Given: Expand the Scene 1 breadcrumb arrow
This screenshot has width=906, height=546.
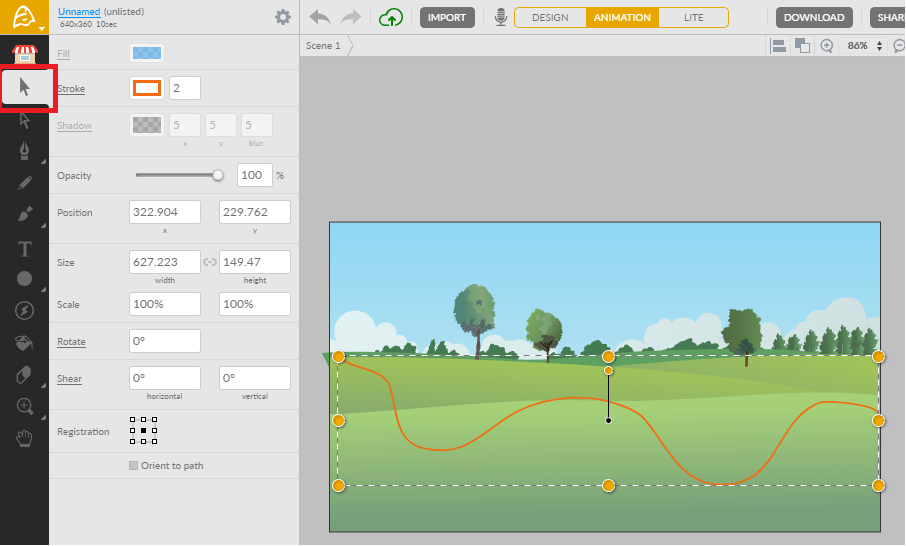Looking at the screenshot, I should pos(349,46).
